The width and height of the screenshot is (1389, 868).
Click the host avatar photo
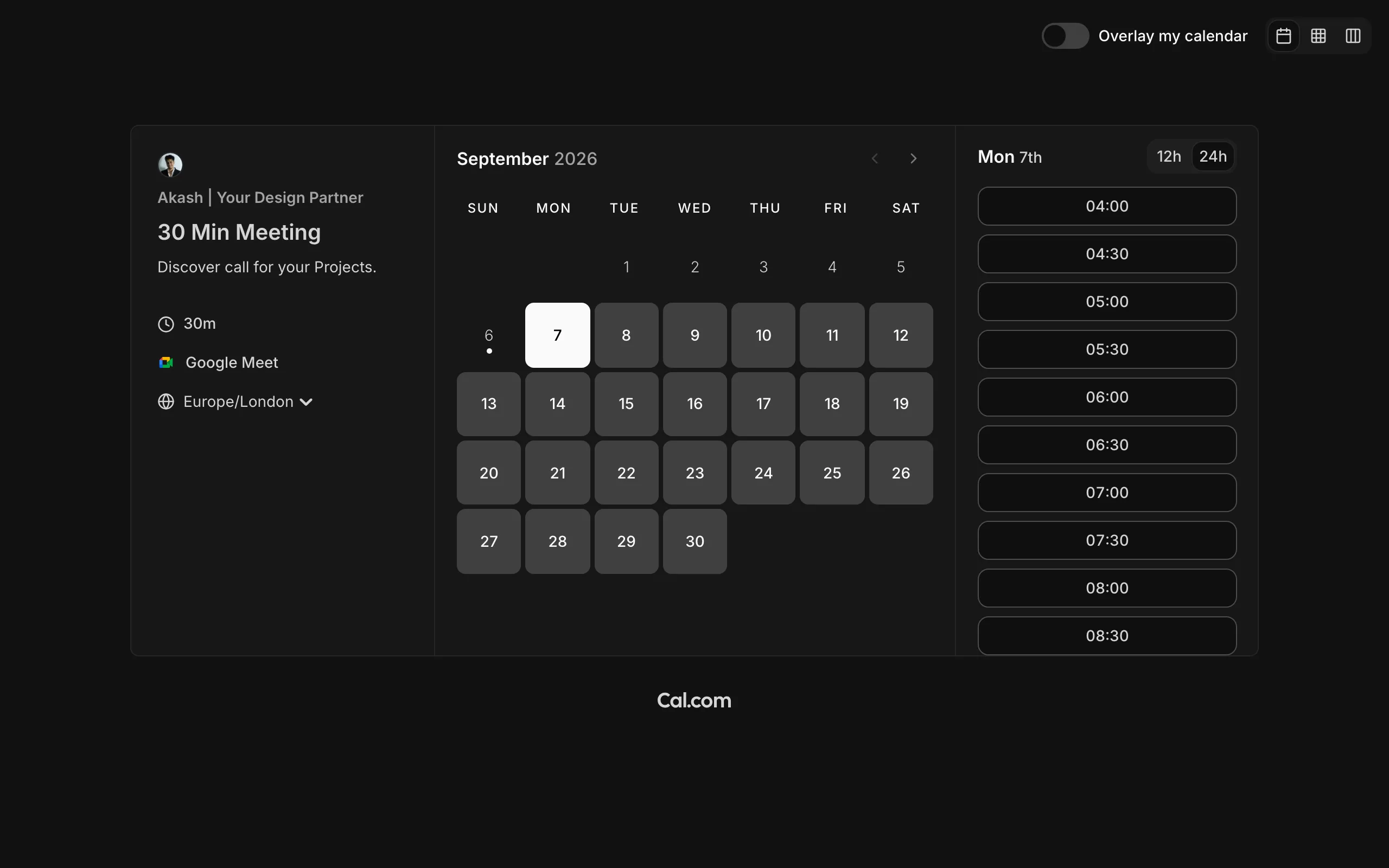170,165
